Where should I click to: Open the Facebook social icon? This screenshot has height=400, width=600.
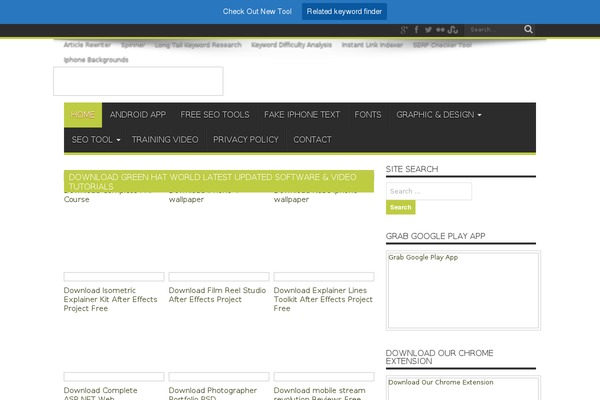416,30
